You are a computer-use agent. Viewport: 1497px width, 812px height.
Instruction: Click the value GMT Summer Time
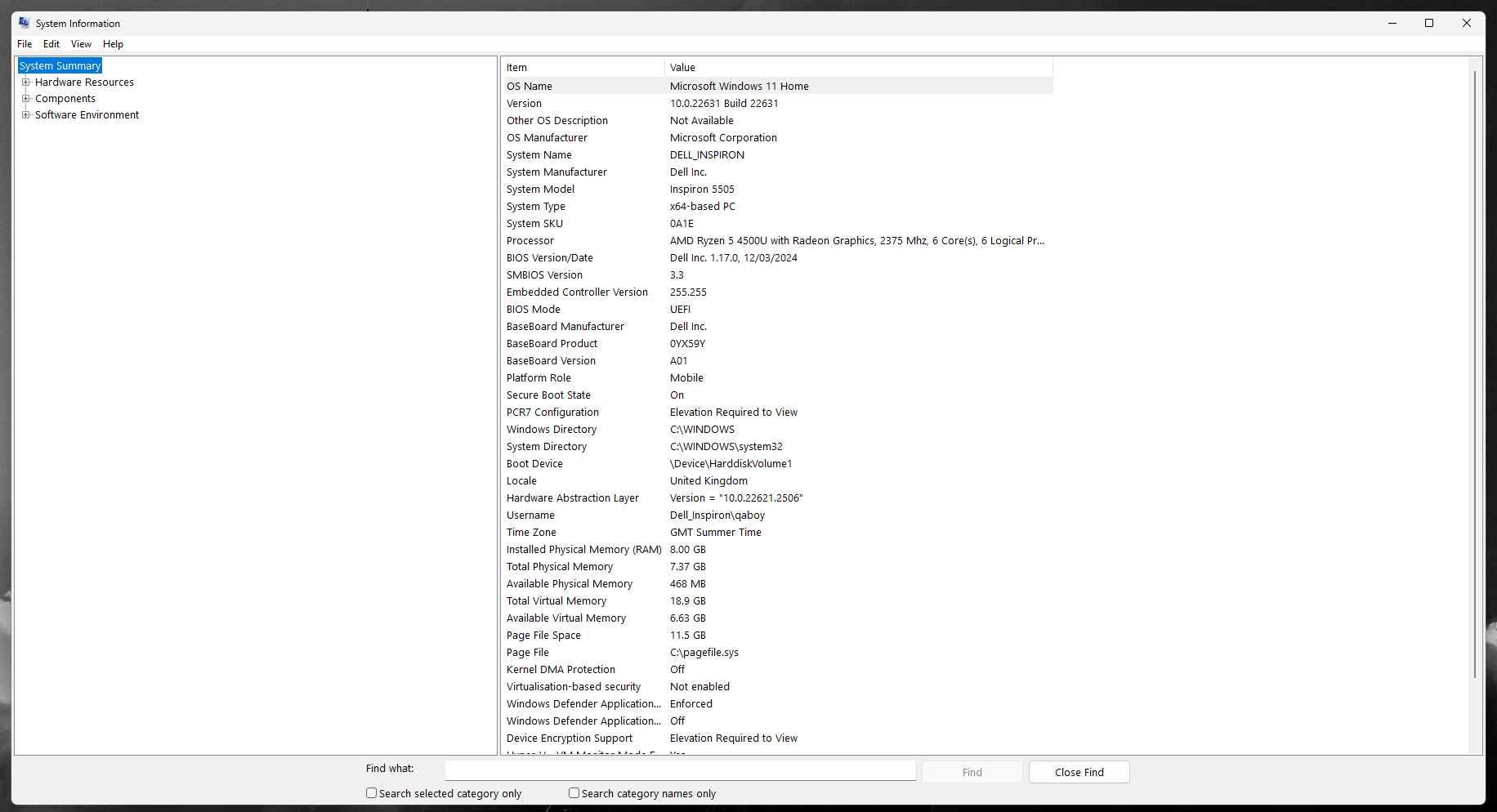(x=716, y=533)
